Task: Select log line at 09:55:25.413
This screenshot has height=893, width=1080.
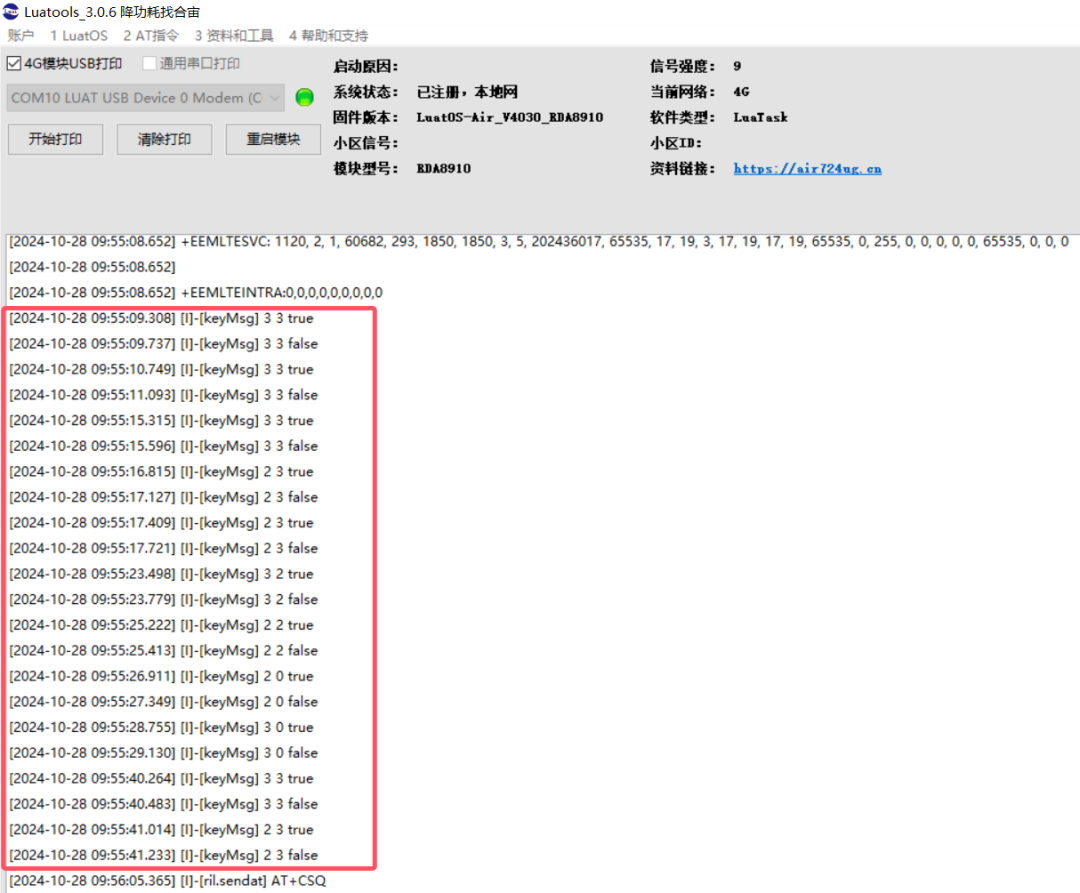Action: (x=163, y=651)
